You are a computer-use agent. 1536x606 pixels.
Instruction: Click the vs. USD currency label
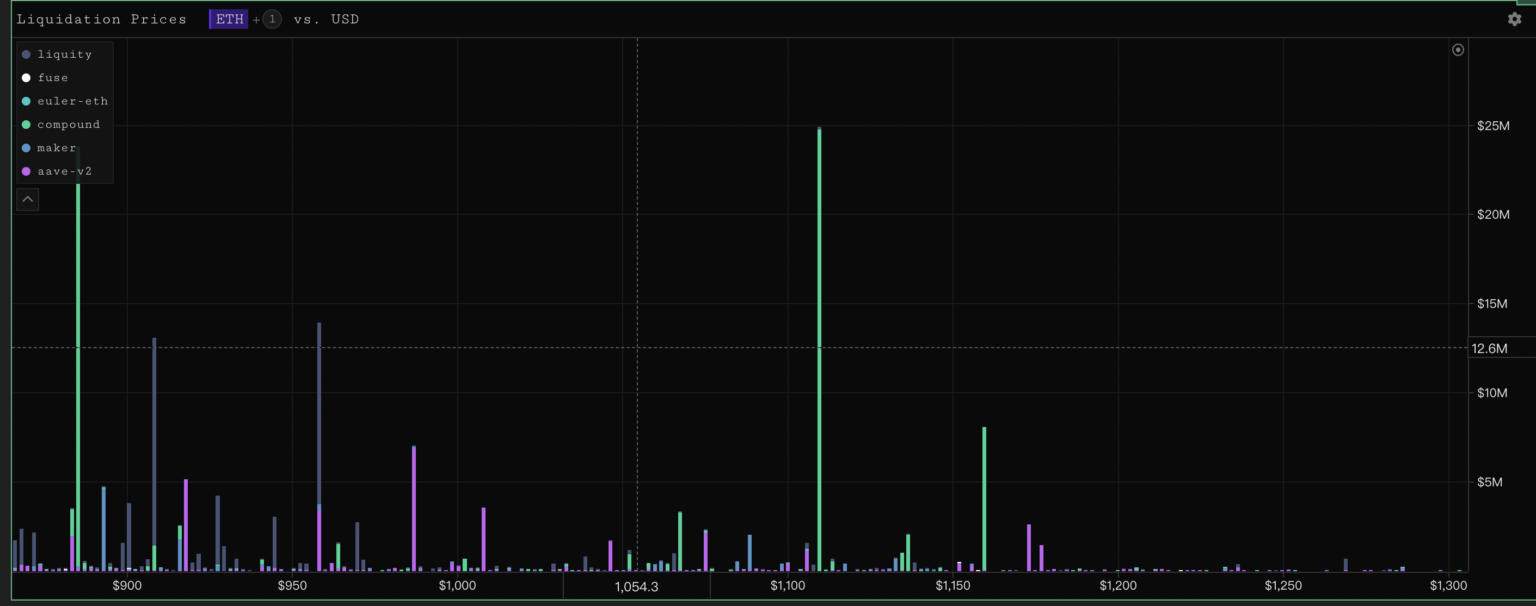326,19
